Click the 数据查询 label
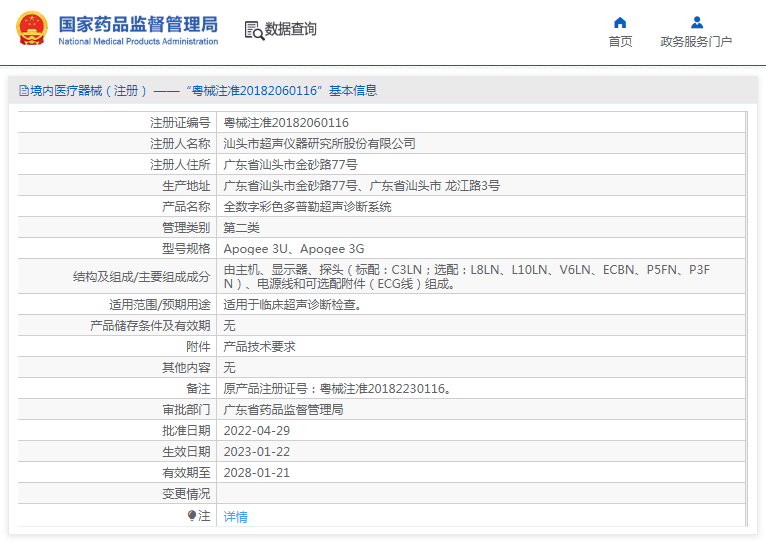The width and height of the screenshot is (766, 543). tap(291, 29)
